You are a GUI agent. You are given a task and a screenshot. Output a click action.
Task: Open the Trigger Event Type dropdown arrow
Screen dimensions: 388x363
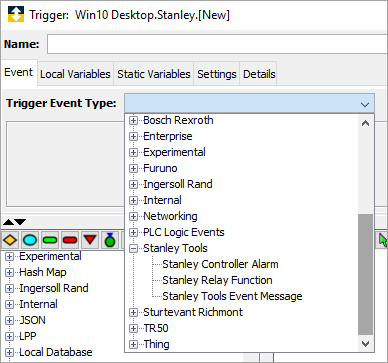365,104
